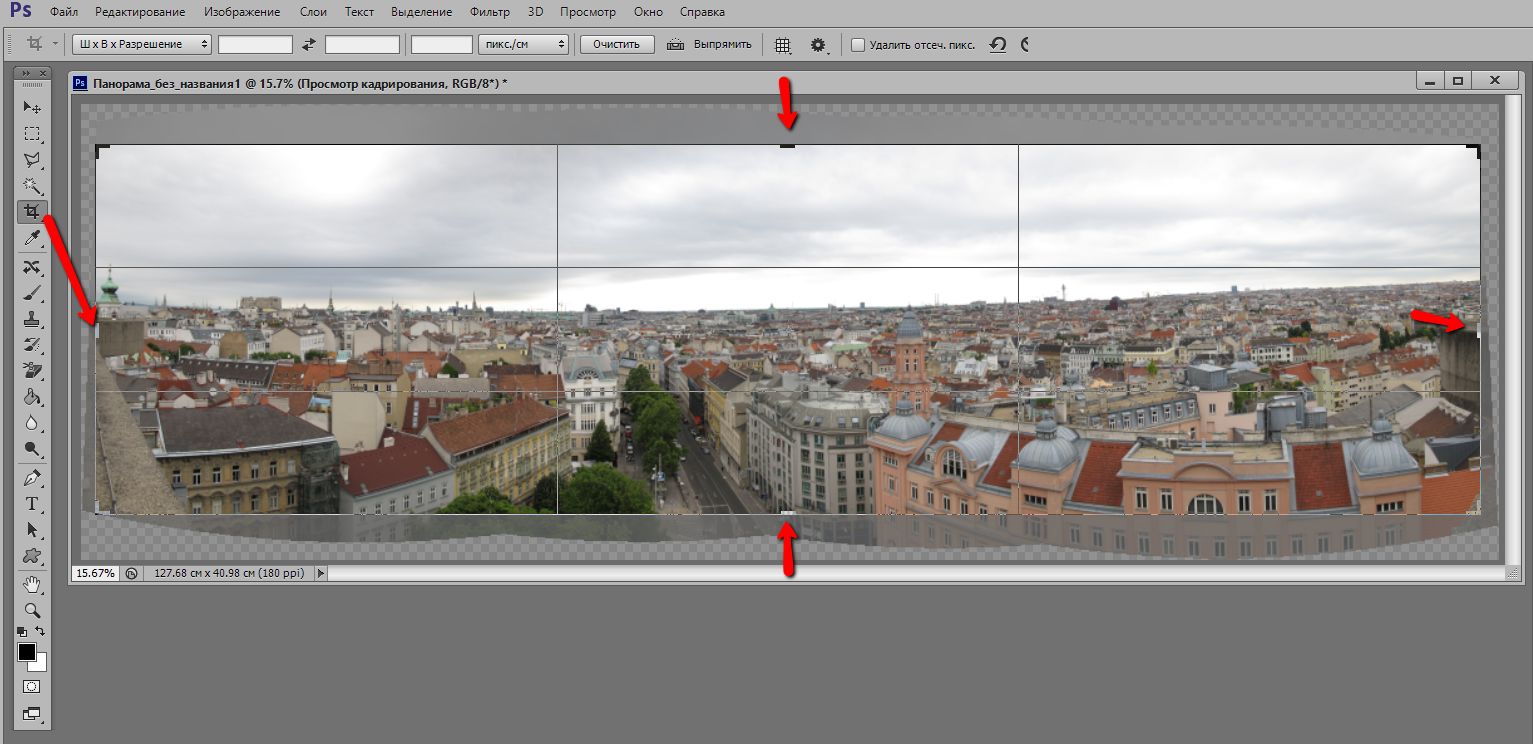Swap width and height crop values
This screenshot has width=1533, height=744.
tap(309, 44)
